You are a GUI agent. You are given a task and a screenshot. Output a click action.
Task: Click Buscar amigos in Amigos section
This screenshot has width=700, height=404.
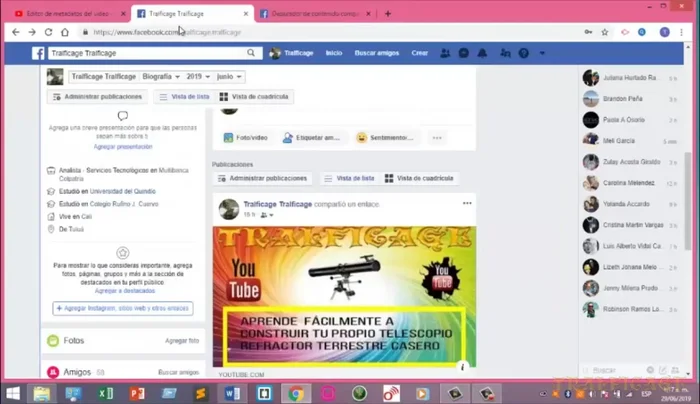point(179,372)
